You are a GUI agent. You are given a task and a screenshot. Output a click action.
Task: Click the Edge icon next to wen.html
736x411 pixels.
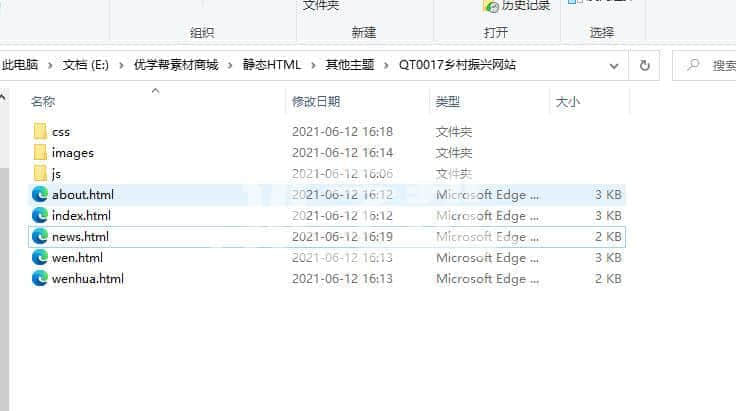[40, 257]
